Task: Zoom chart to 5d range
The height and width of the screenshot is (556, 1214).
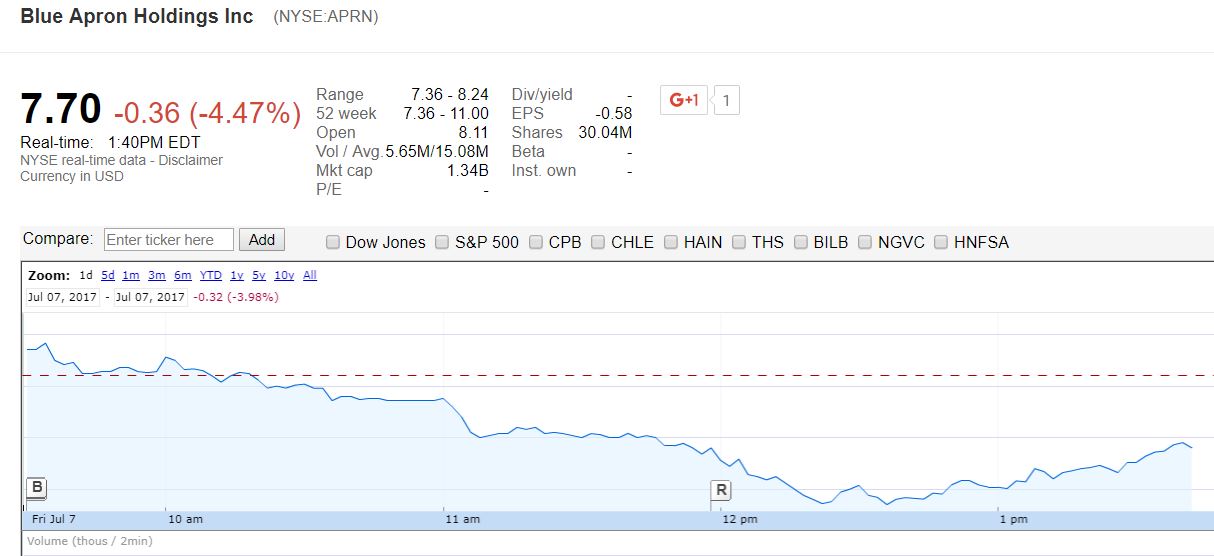Action: (x=108, y=275)
